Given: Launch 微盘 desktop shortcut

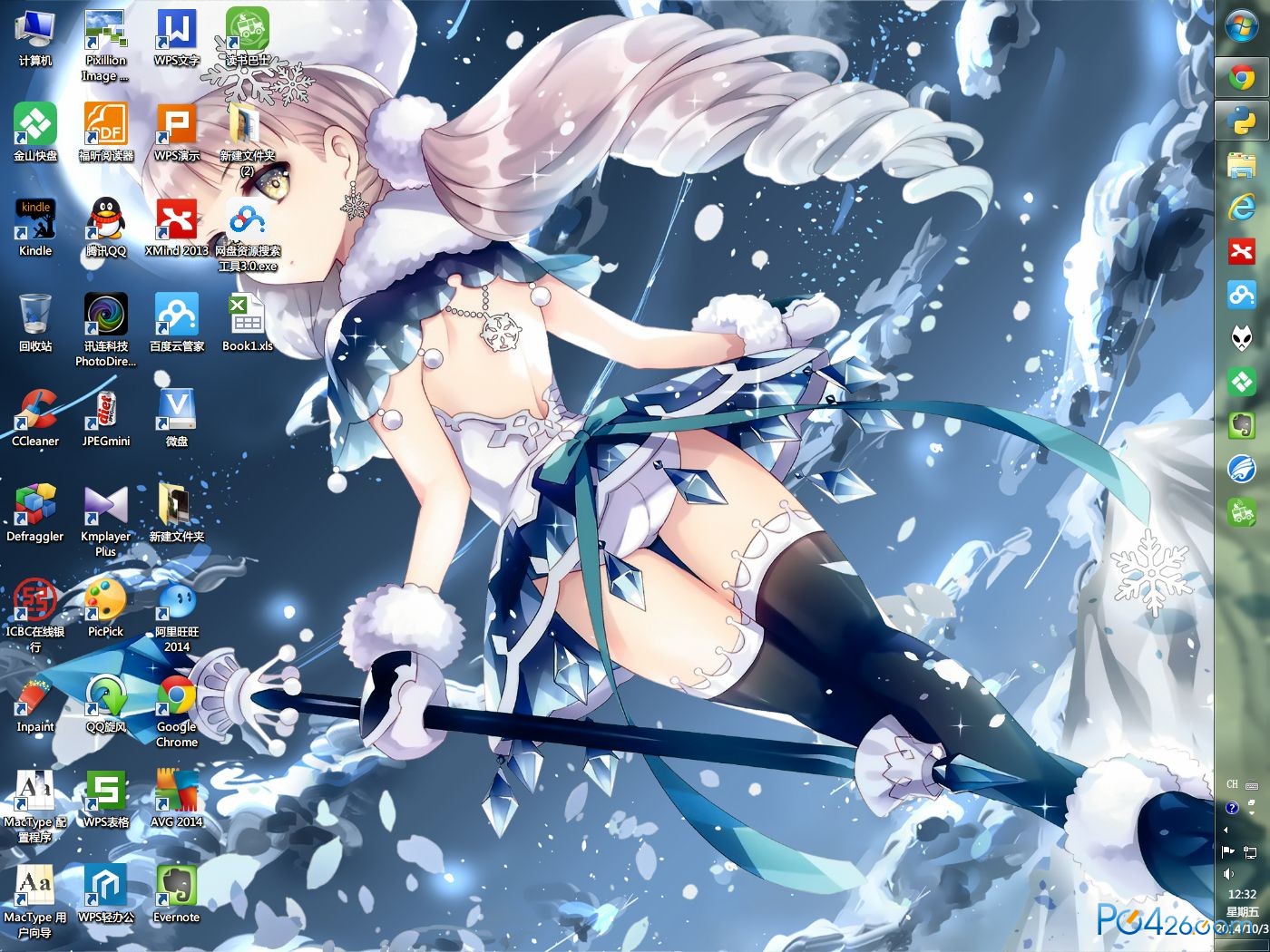Looking at the screenshot, I should 177,419.
